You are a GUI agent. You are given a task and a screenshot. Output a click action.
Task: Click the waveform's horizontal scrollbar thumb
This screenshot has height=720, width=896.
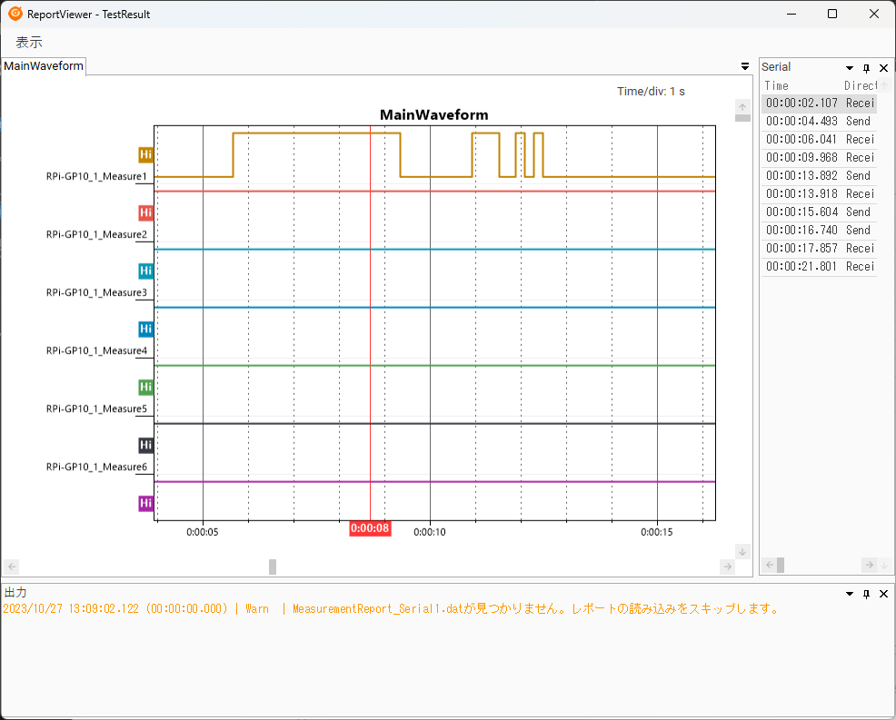[272, 567]
